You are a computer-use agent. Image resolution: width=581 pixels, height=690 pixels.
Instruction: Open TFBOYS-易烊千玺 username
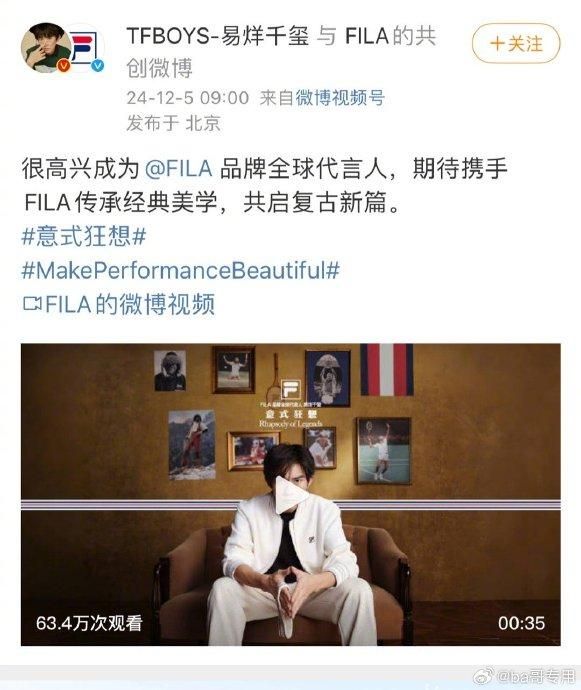(x=218, y=36)
